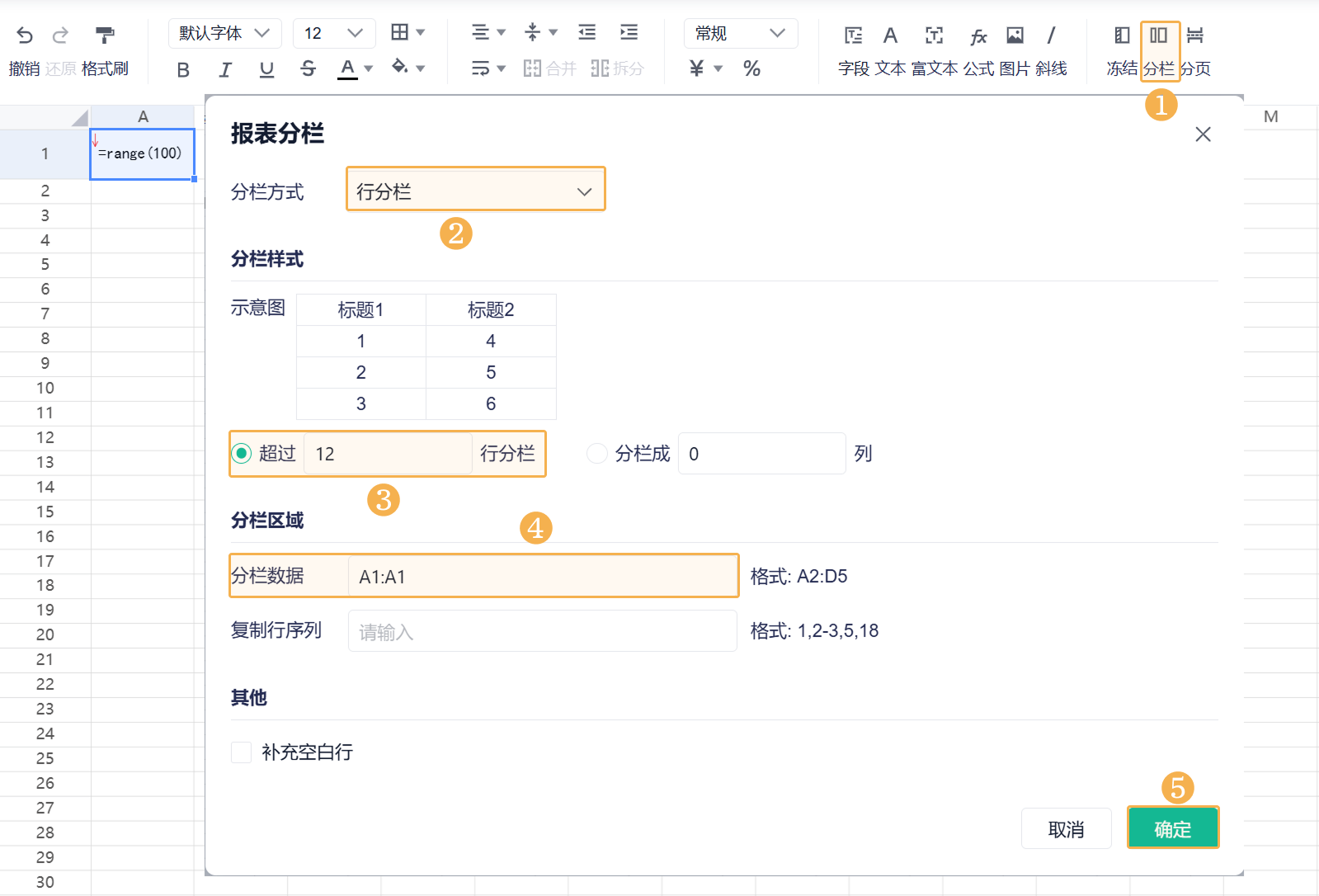
Task: Confirm with the 确定 button
Action: point(1172,829)
